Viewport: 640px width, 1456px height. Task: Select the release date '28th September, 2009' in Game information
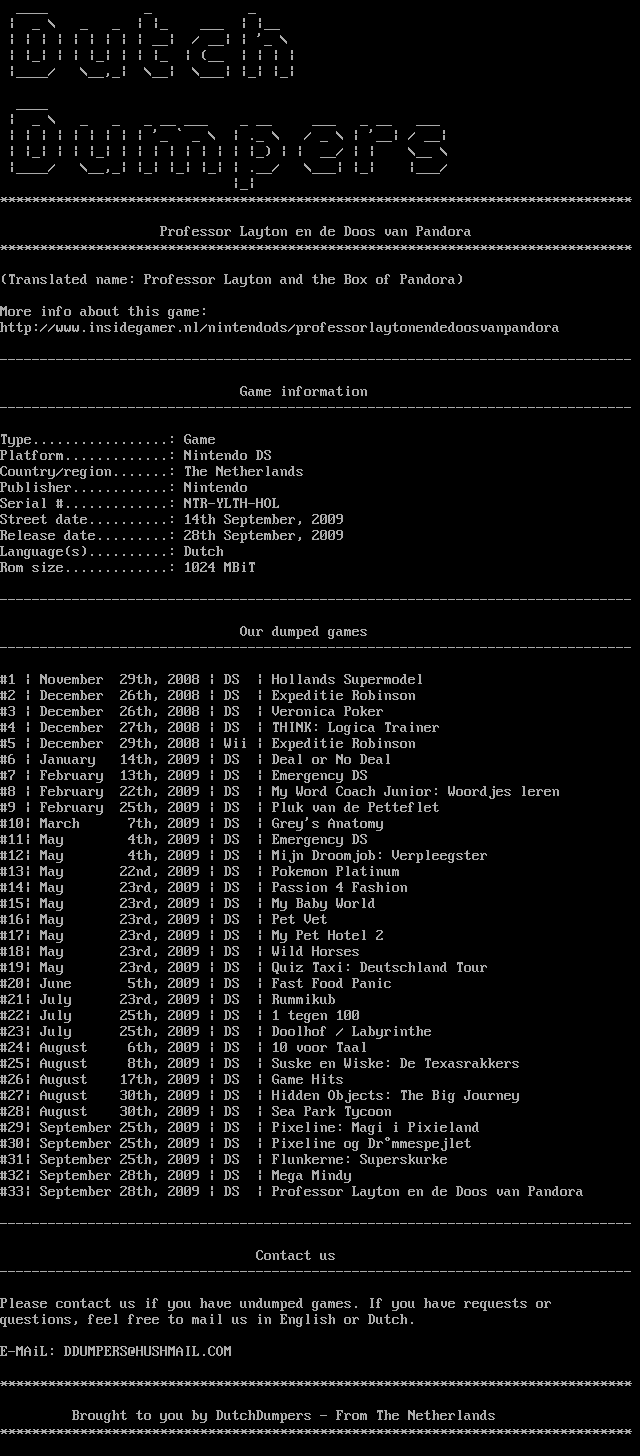263,536
